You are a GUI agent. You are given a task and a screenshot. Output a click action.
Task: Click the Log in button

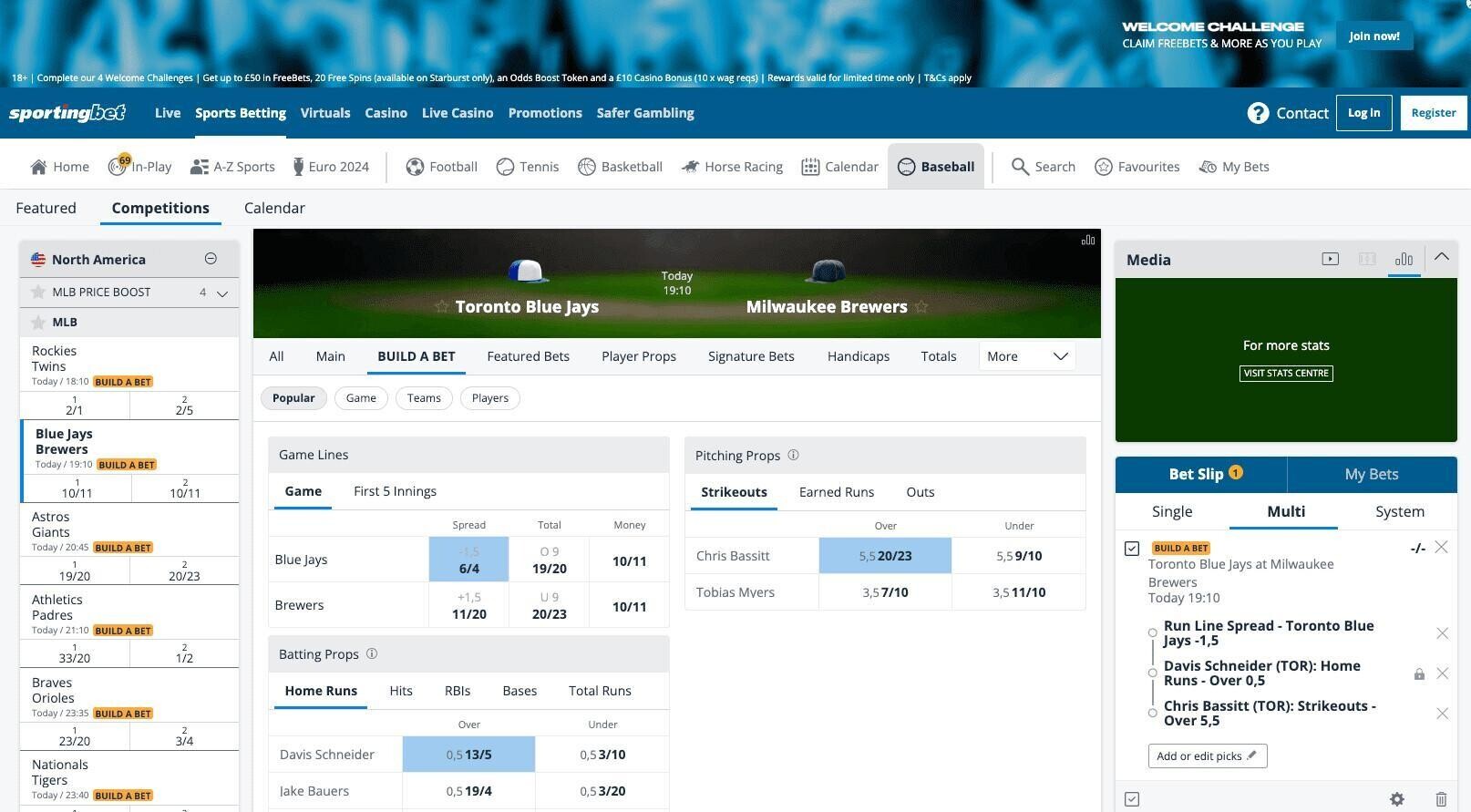tap(1364, 113)
